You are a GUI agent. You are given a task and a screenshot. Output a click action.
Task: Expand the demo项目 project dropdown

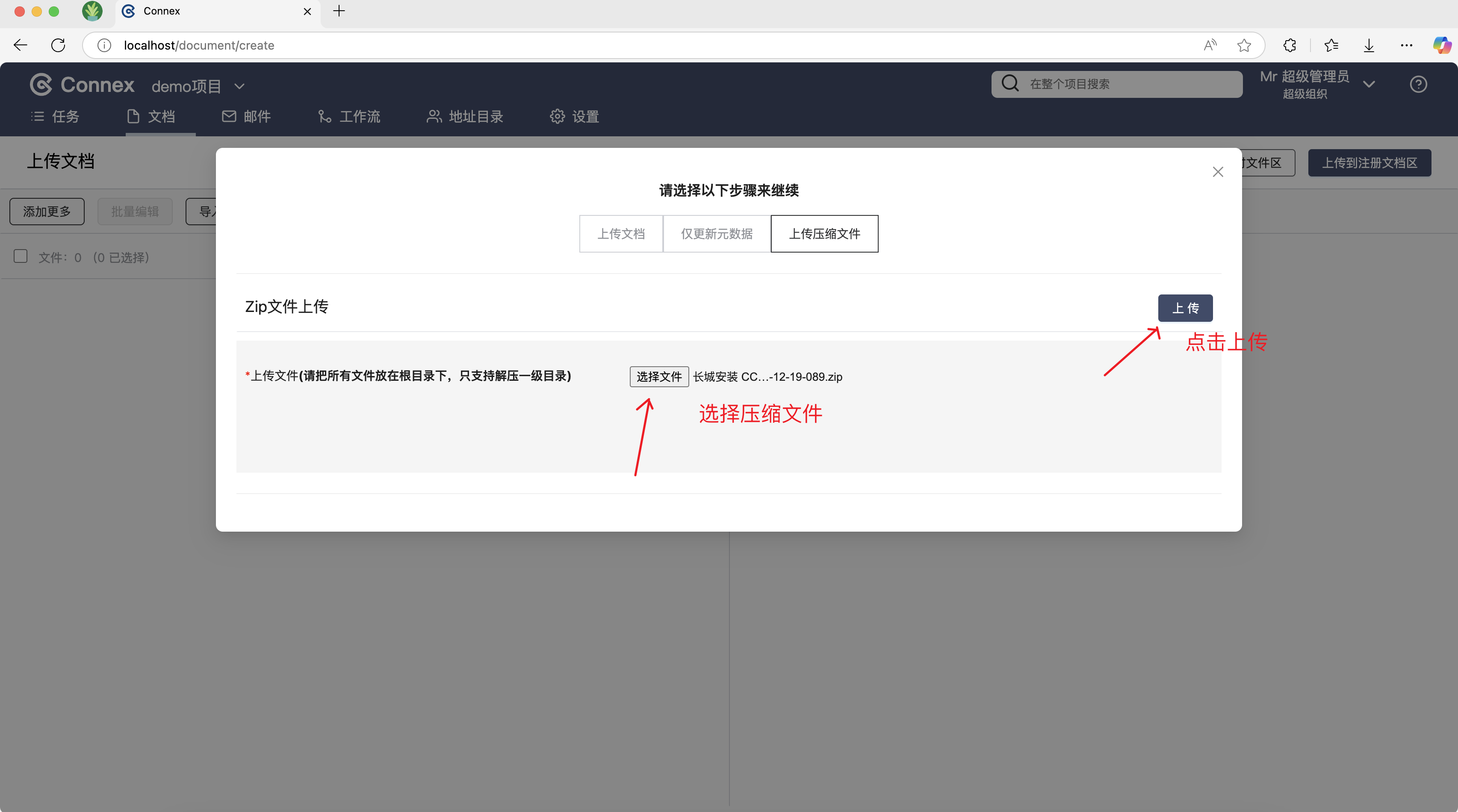[239, 86]
